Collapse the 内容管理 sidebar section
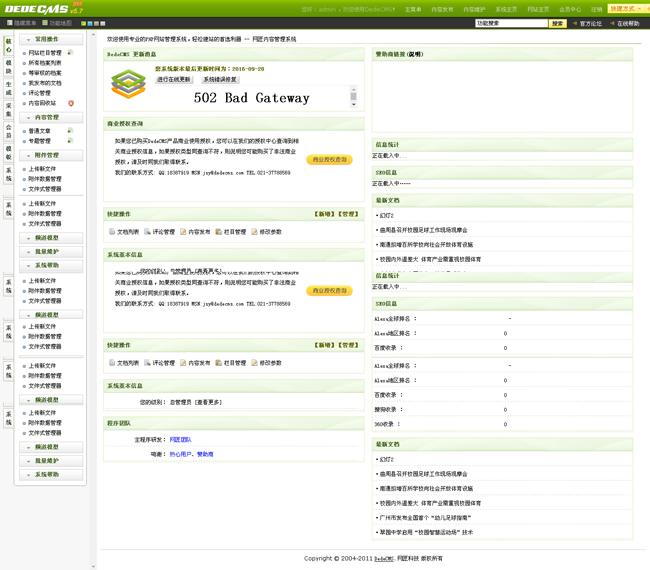This screenshot has height=570, width=650. pos(29,118)
